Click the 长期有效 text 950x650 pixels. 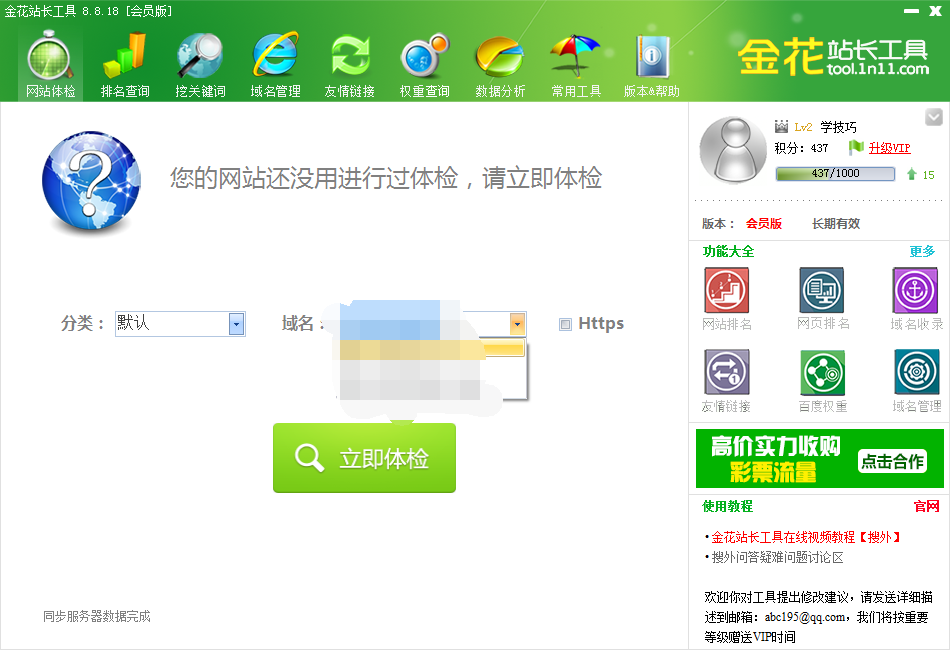click(836, 224)
